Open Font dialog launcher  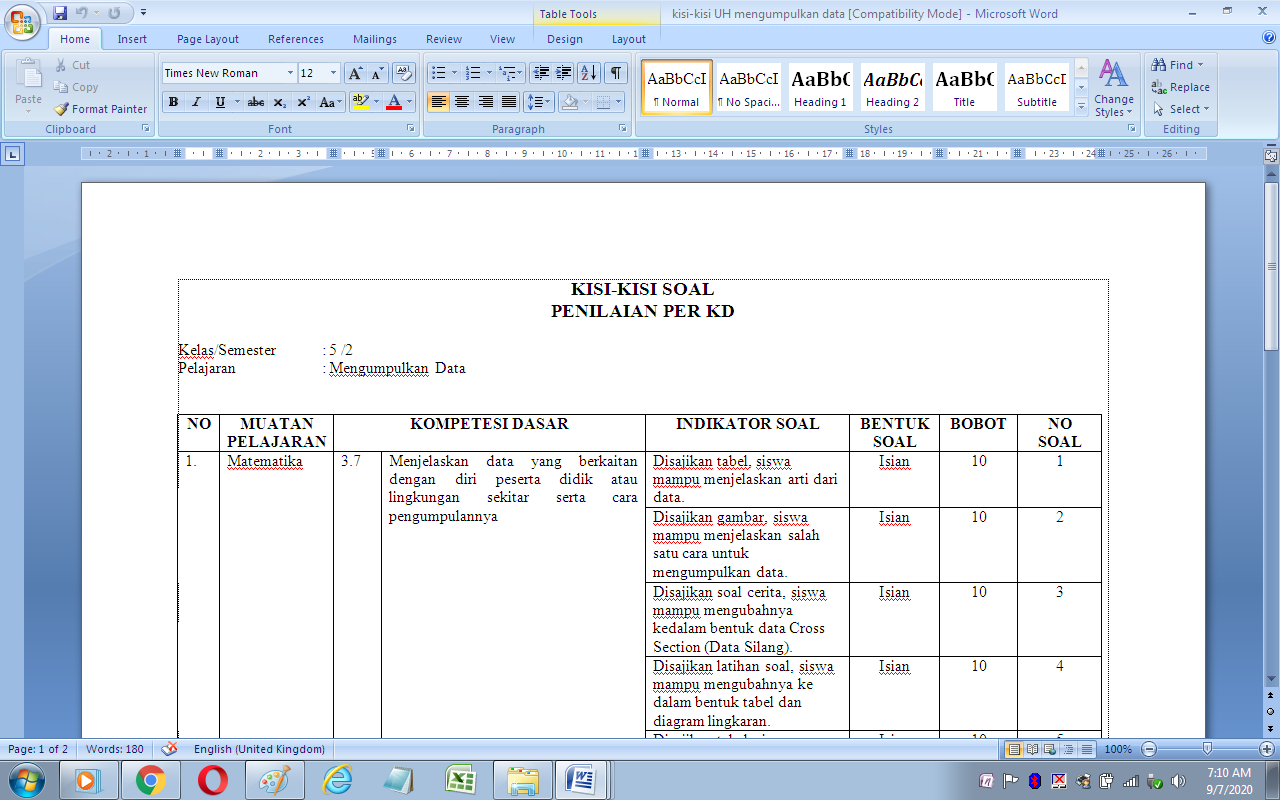coord(411,129)
